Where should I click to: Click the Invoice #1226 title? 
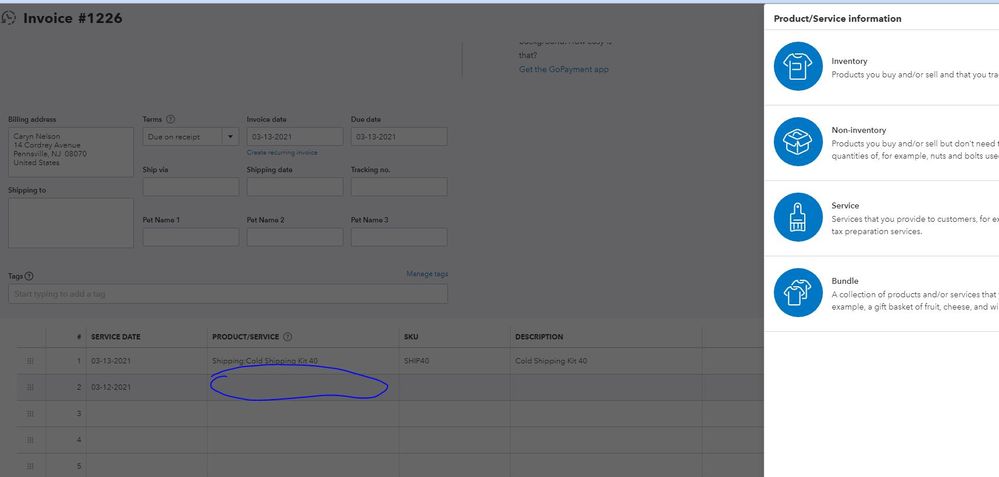(73, 18)
